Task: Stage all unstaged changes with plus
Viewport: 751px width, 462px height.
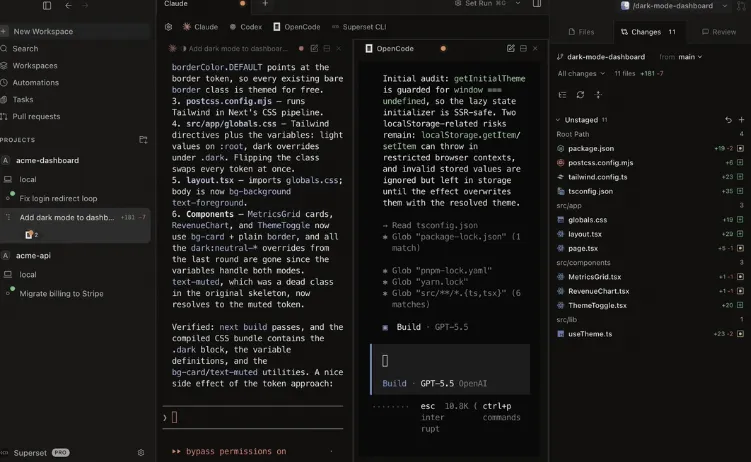Action: pos(741,120)
